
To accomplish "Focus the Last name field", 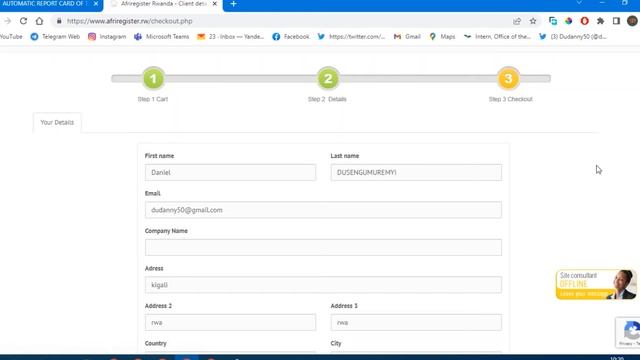I will click(x=416, y=173).
